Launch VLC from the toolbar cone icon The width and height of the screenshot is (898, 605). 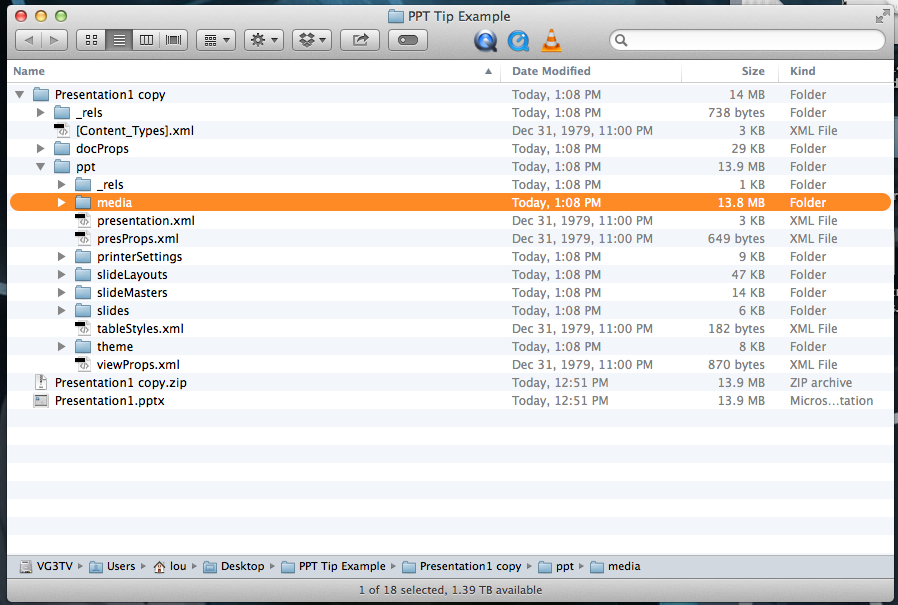(x=551, y=41)
